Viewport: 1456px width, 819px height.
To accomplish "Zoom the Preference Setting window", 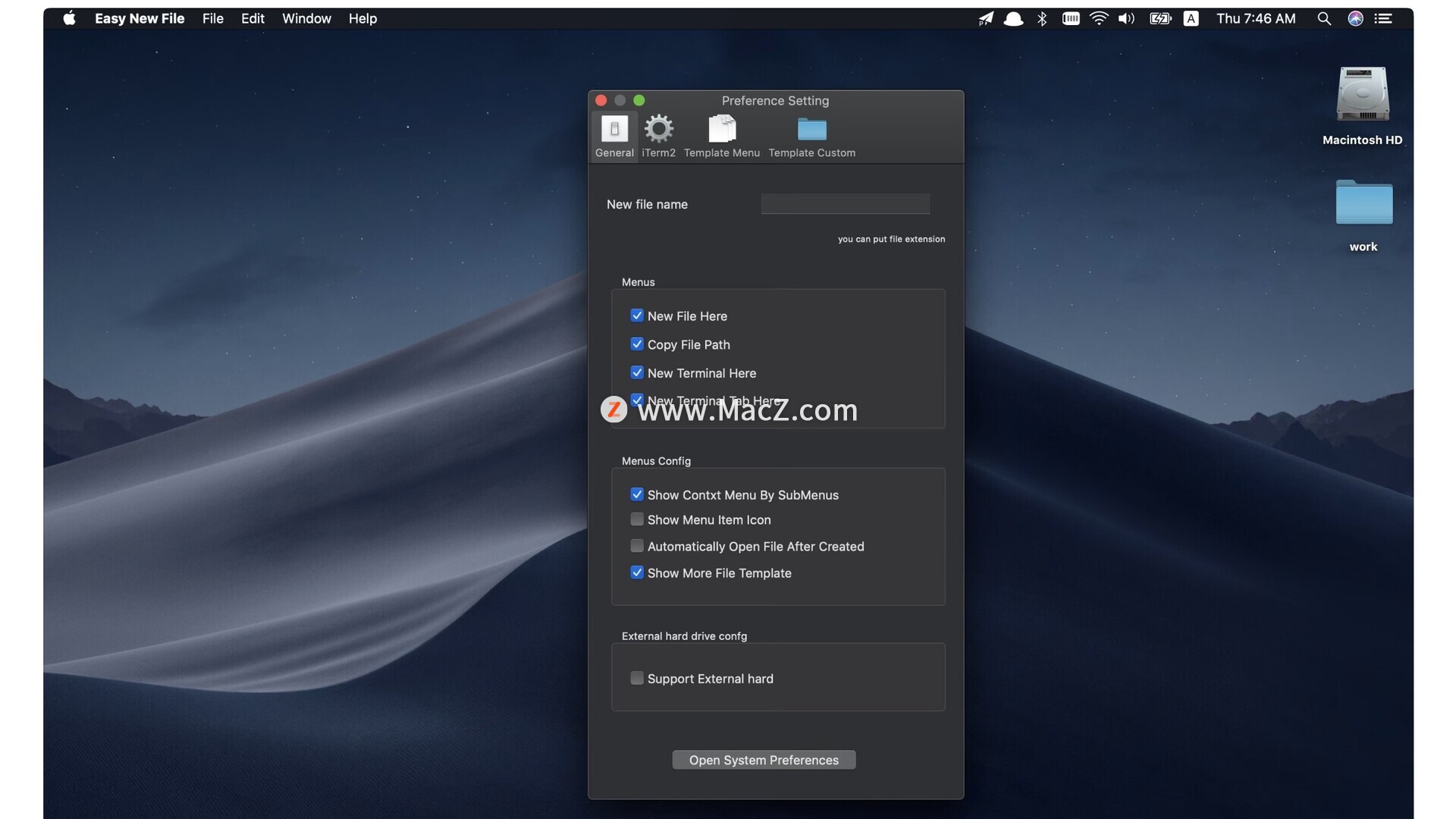I will (639, 100).
